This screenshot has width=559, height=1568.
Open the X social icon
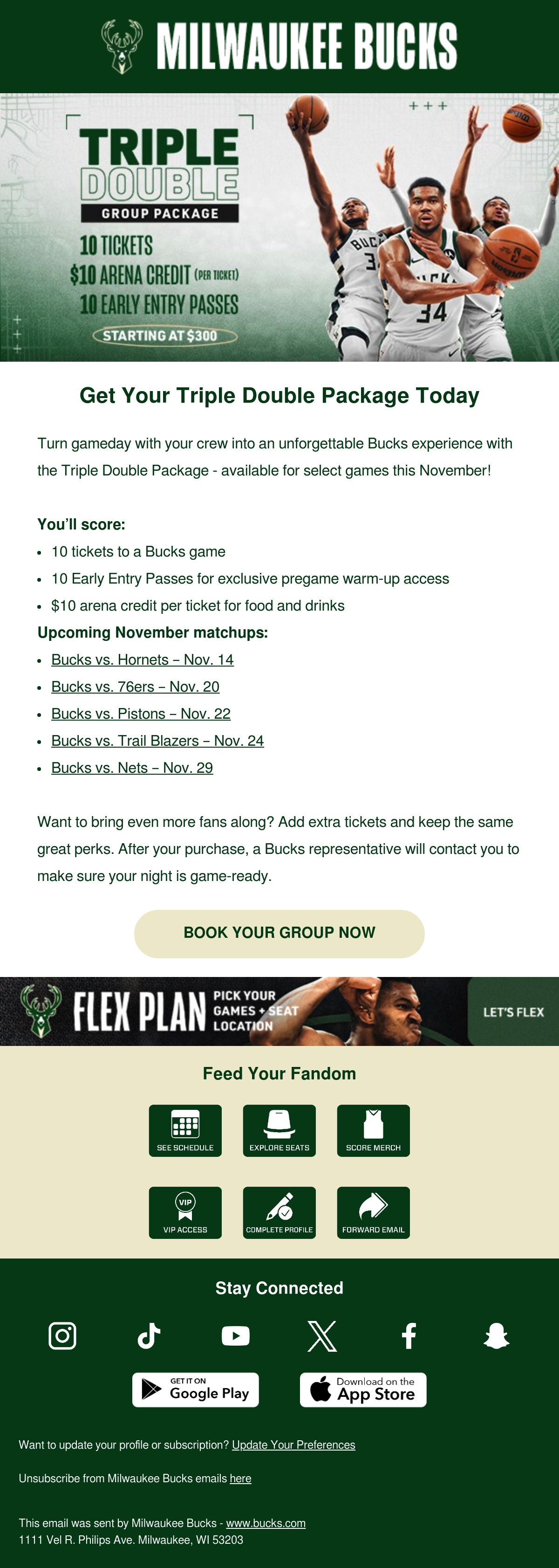pyautogui.click(x=322, y=1336)
